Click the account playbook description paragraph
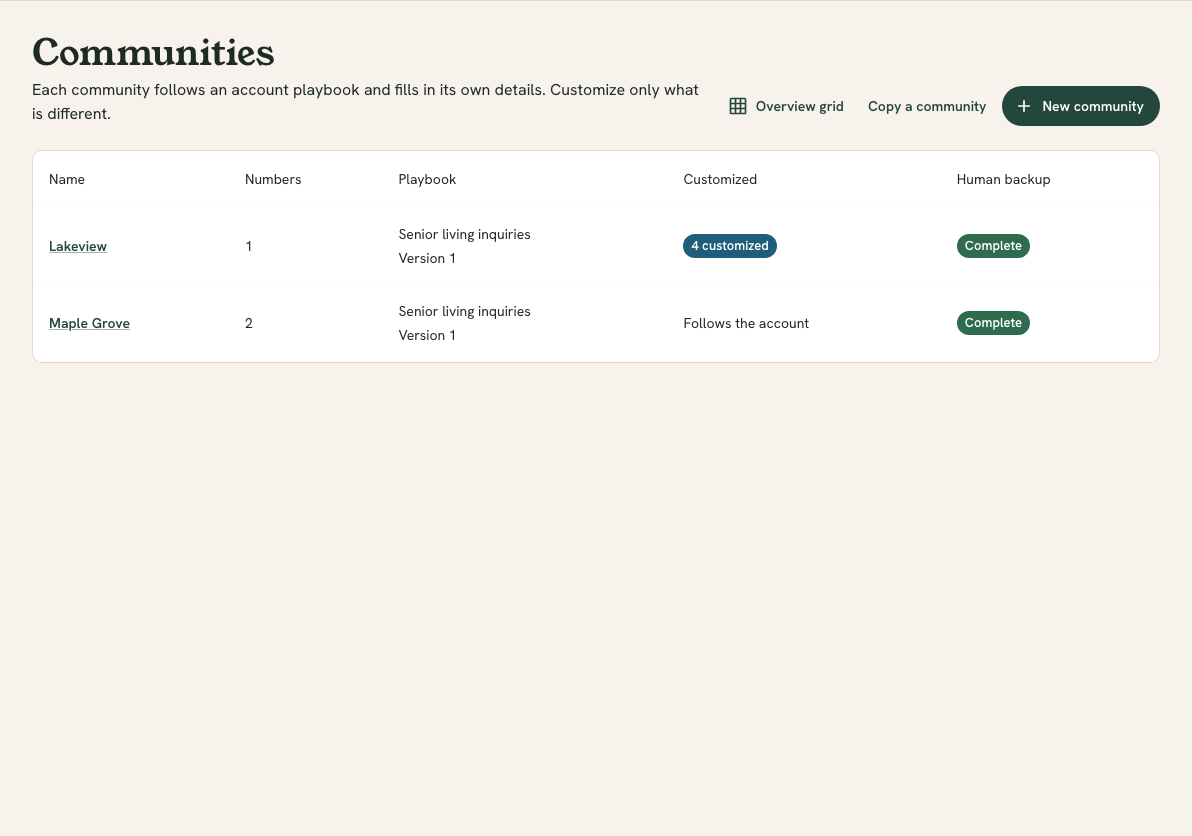 tap(365, 102)
